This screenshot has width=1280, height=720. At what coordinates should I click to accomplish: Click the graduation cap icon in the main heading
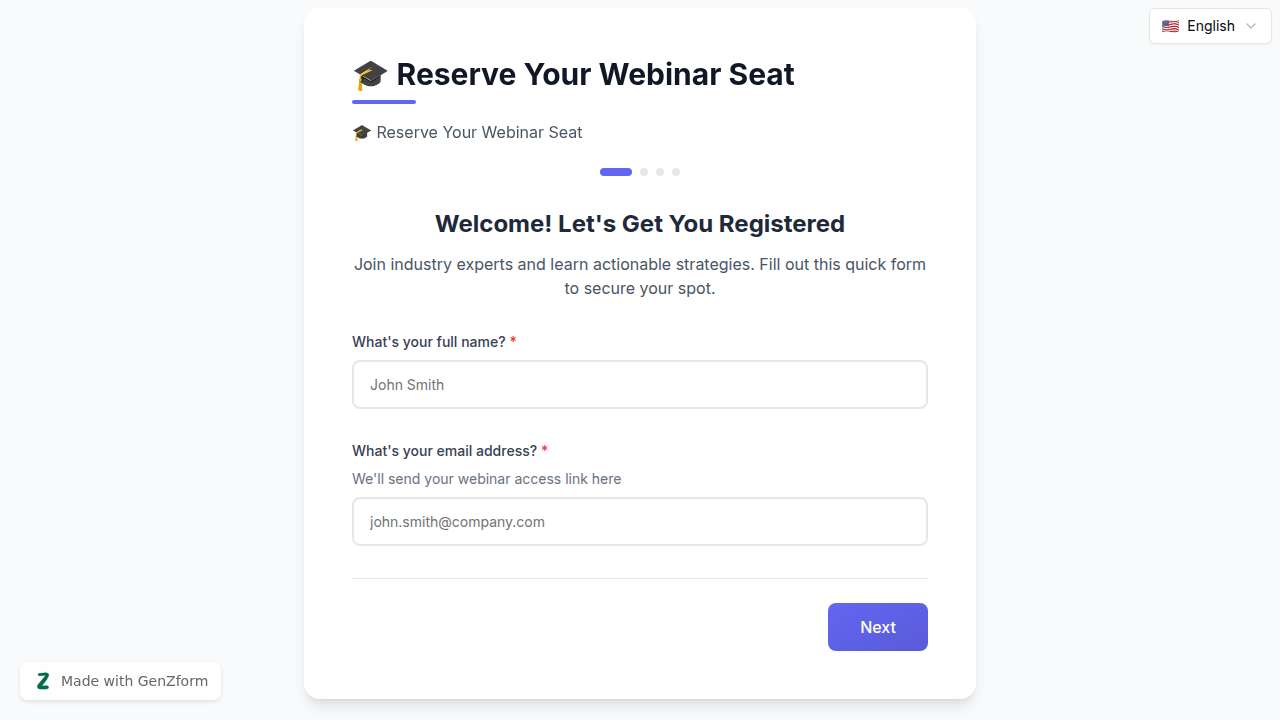click(x=370, y=72)
